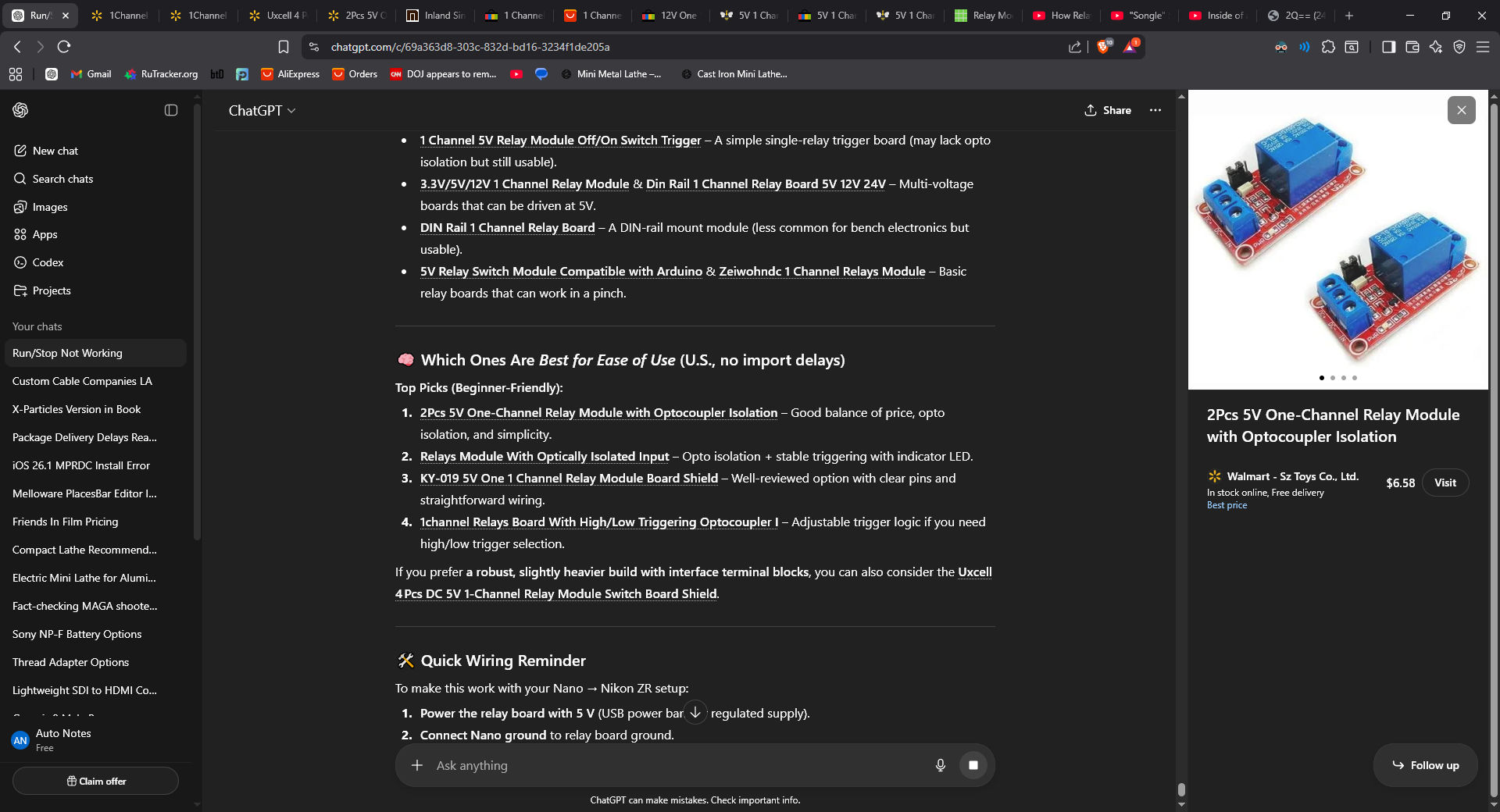Select the second product image carousel dot
Viewport: 1500px width, 812px height.
(1333, 378)
